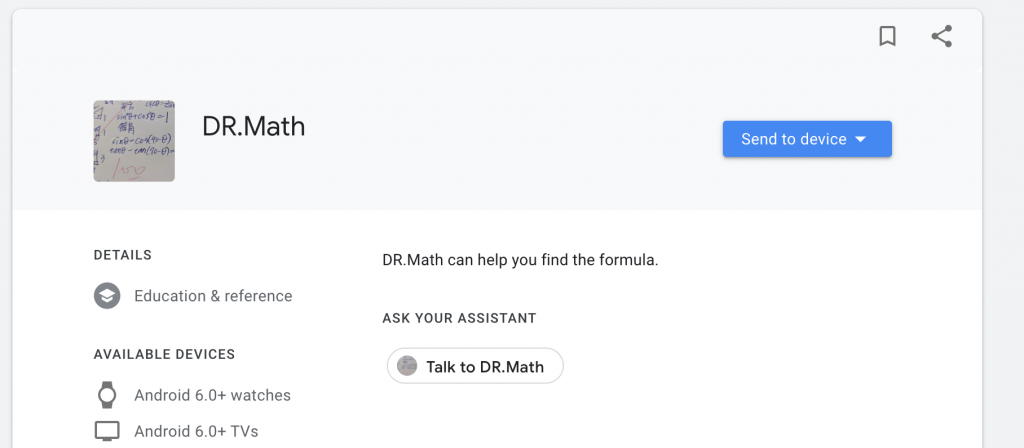This screenshot has height=448, width=1024.
Task: Click 'Talk to' text in the assistant chip
Action: (x=450, y=366)
